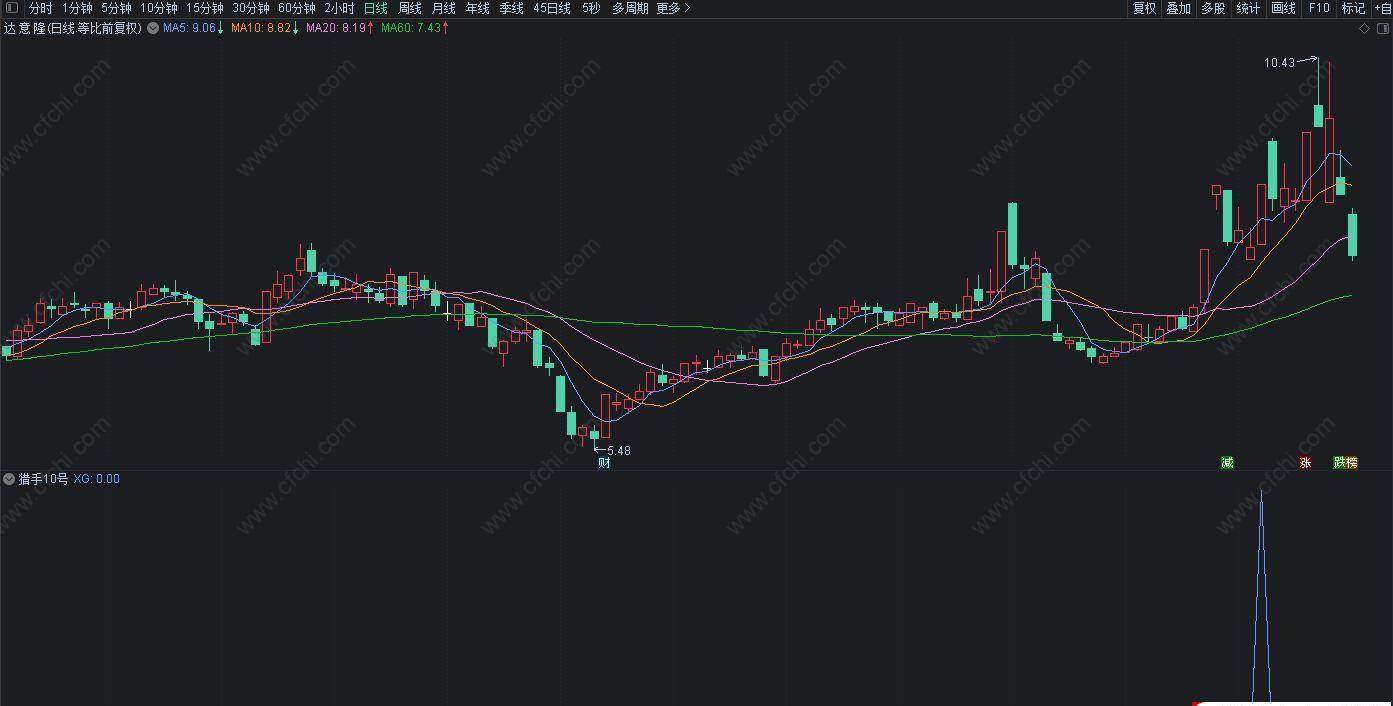Click the MA5: 9.06 label
This screenshot has width=1393, height=706.
point(192,28)
